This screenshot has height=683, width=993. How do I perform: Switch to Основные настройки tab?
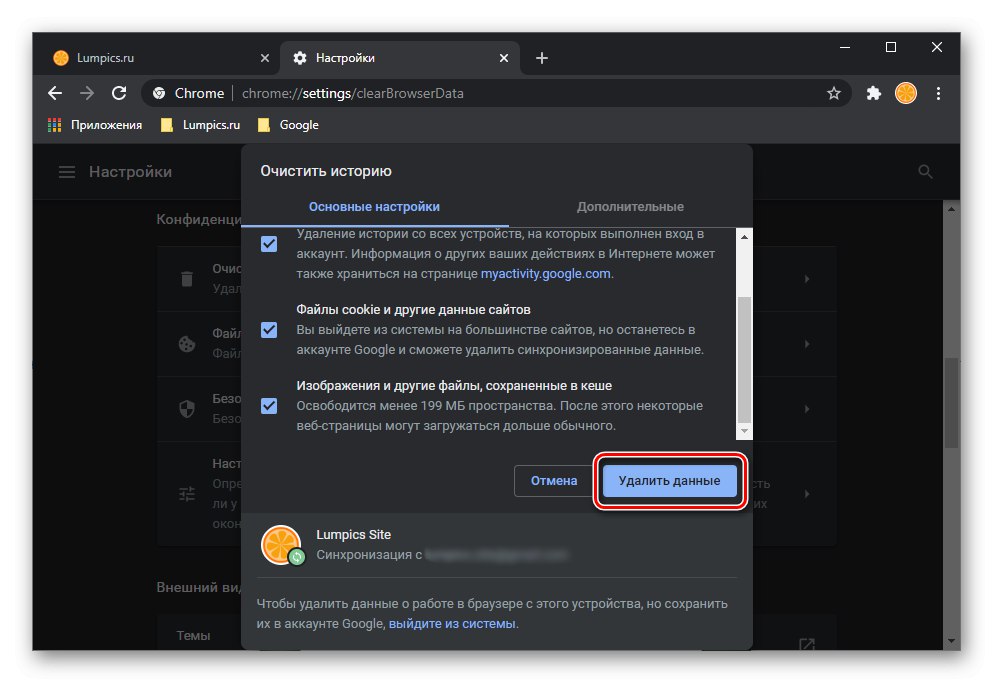coord(374,207)
